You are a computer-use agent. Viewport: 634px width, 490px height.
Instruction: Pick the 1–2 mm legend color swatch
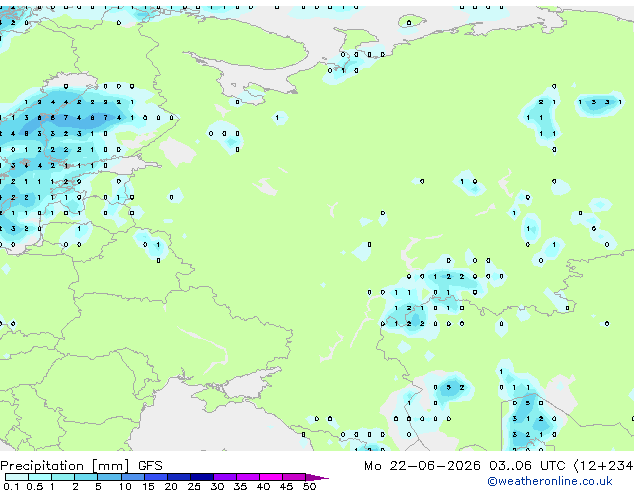click(x=63, y=477)
